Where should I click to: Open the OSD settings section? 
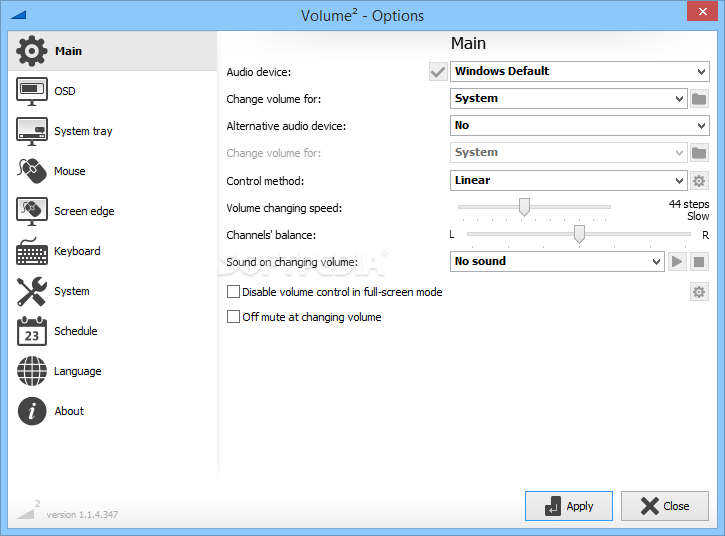pyautogui.click(x=65, y=91)
